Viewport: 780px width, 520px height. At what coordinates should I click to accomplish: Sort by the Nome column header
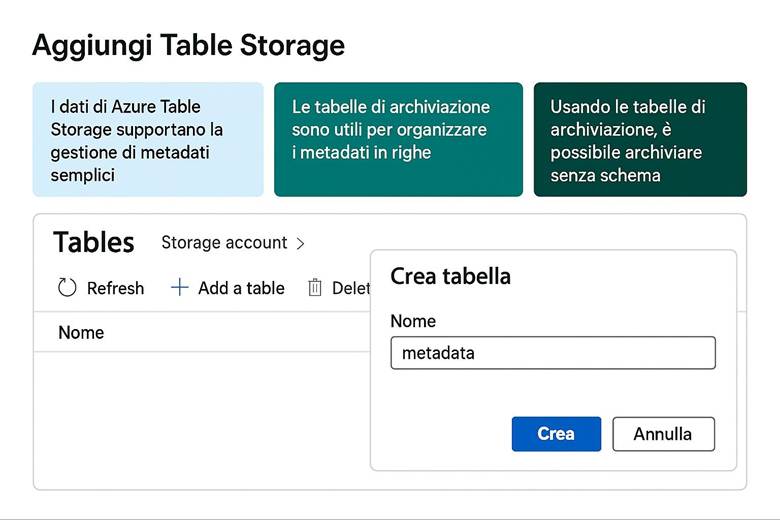(x=81, y=333)
